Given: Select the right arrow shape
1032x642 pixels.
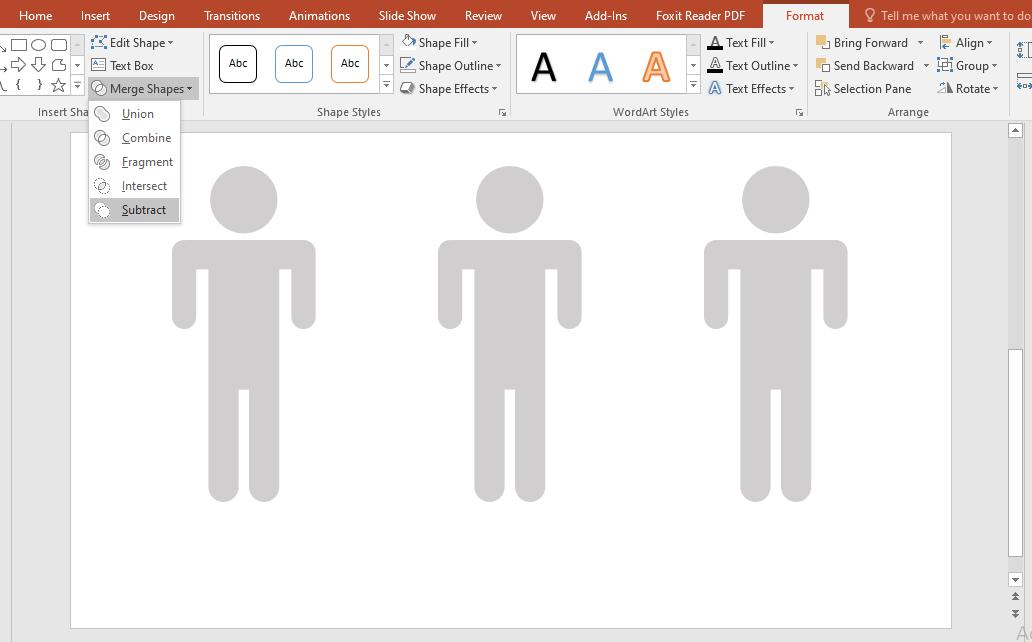Looking at the screenshot, I should tap(18, 65).
